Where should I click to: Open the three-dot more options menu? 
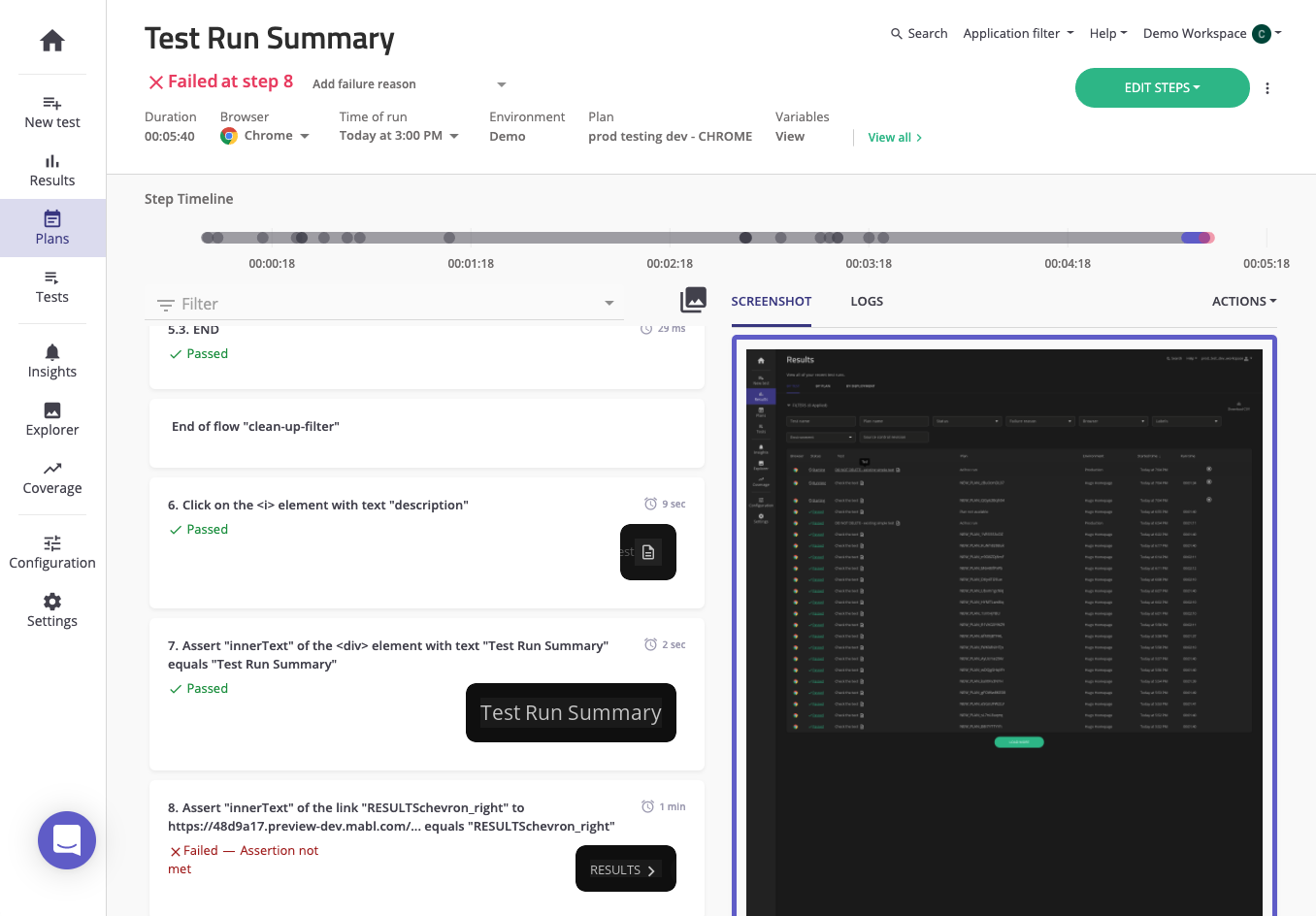tap(1267, 88)
